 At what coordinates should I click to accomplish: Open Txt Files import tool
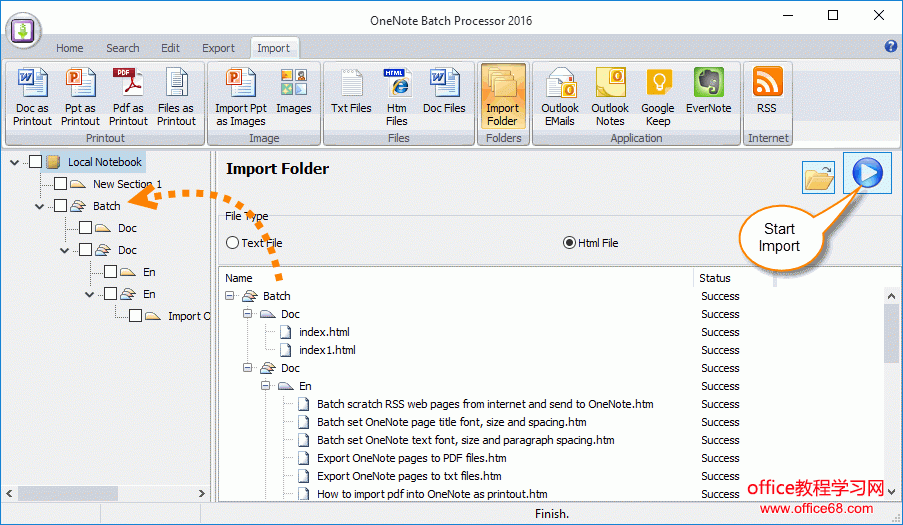tap(351, 92)
